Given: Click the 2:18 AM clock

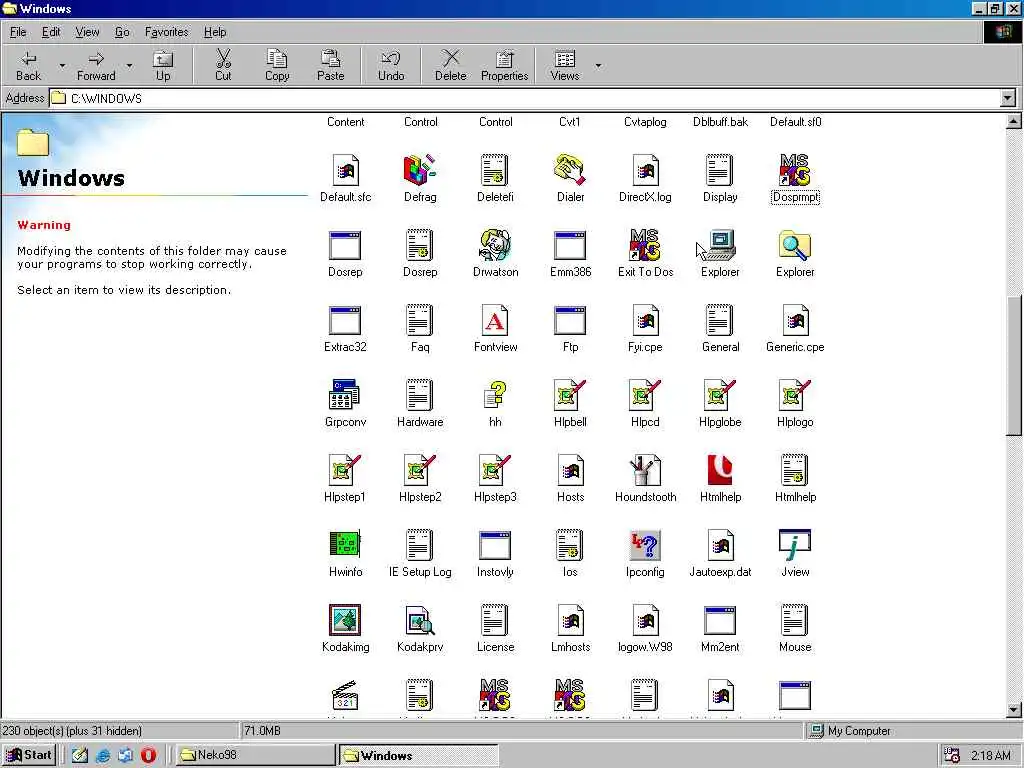Looking at the screenshot, I should point(991,756).
